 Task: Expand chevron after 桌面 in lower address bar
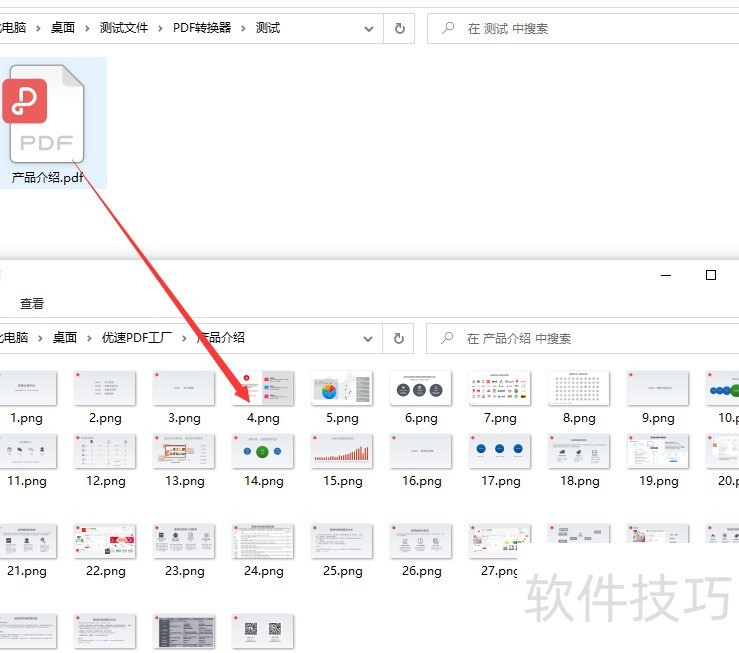[89, 338]
